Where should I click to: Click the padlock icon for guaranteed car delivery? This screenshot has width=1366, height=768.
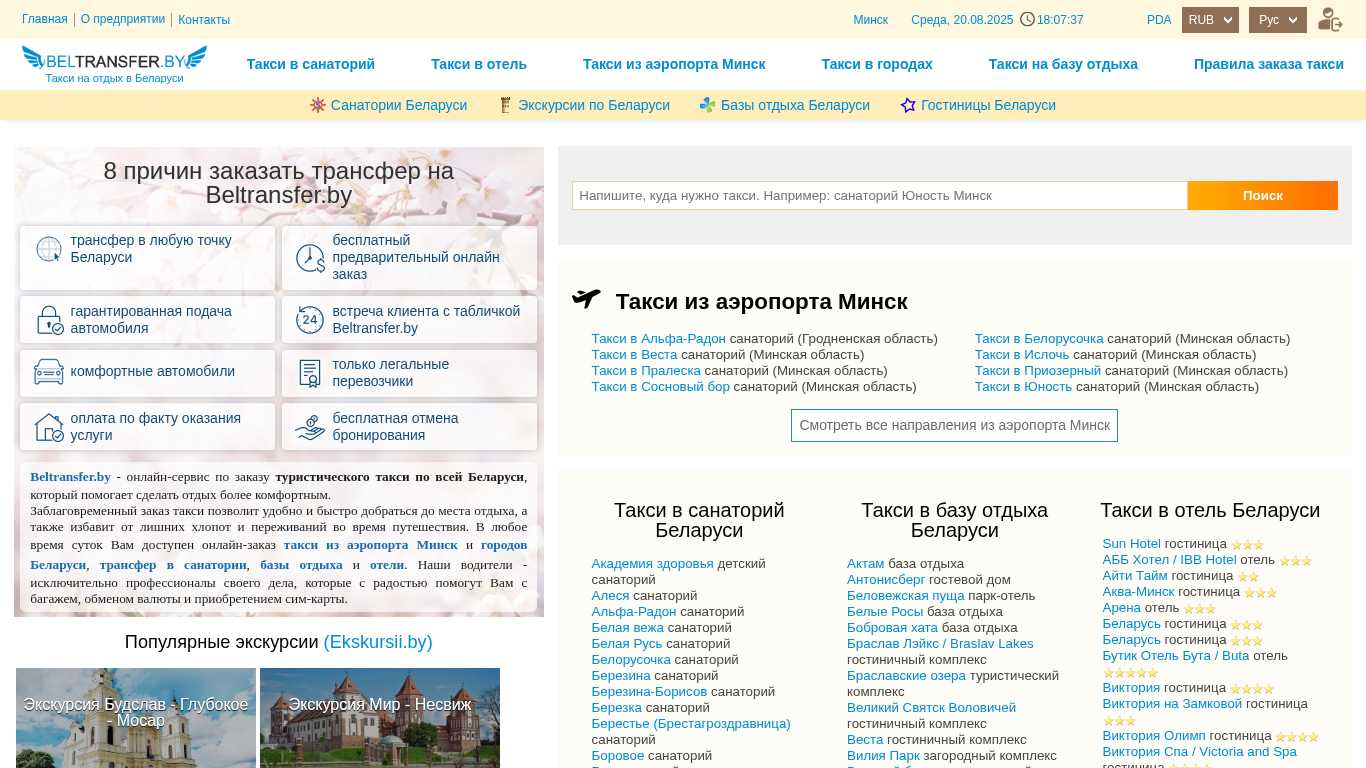49,320
